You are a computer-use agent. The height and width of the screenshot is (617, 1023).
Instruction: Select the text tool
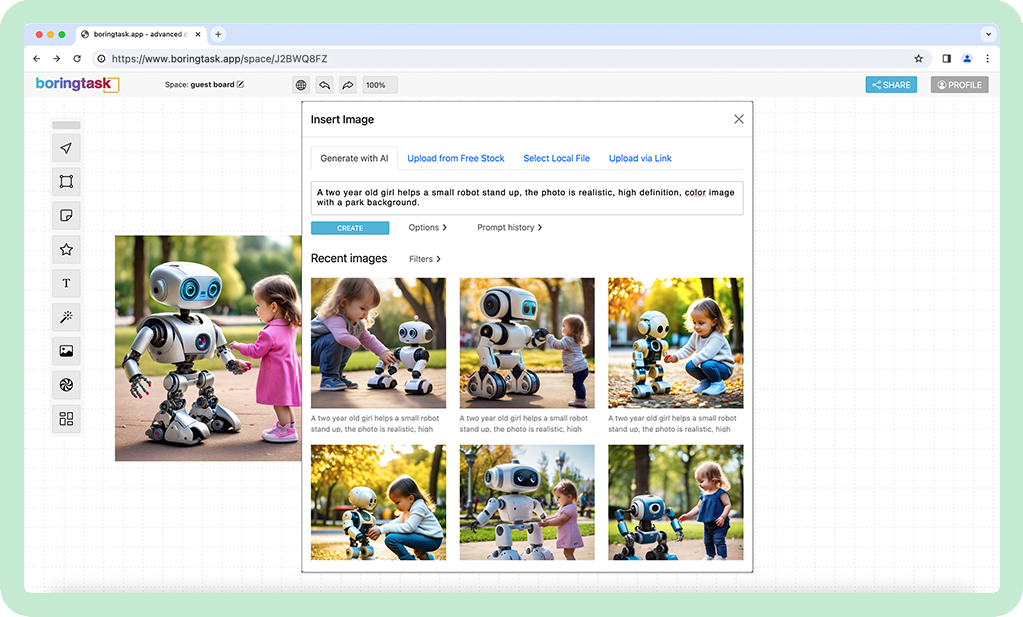click(66, 283)
